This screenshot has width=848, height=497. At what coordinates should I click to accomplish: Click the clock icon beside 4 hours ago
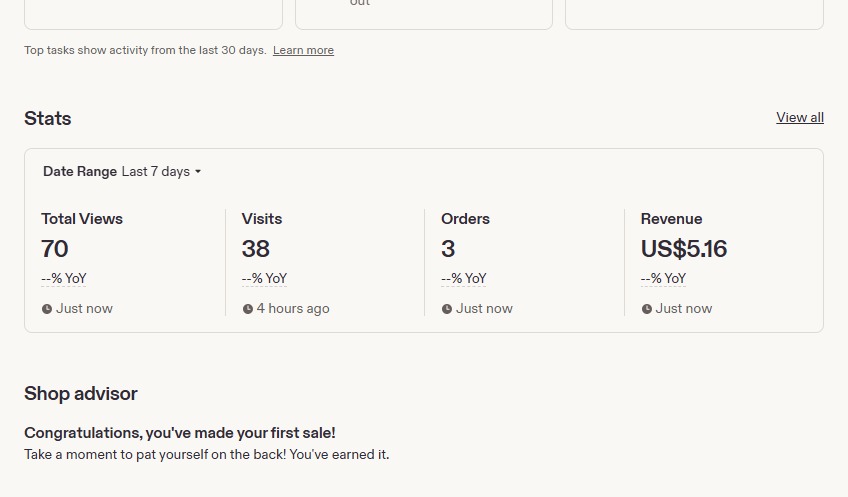[x=248, y=309]
